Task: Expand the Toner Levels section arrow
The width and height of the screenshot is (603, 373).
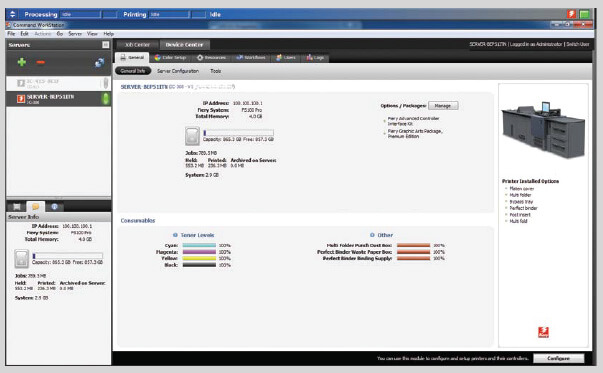Action: pos(175,235)
